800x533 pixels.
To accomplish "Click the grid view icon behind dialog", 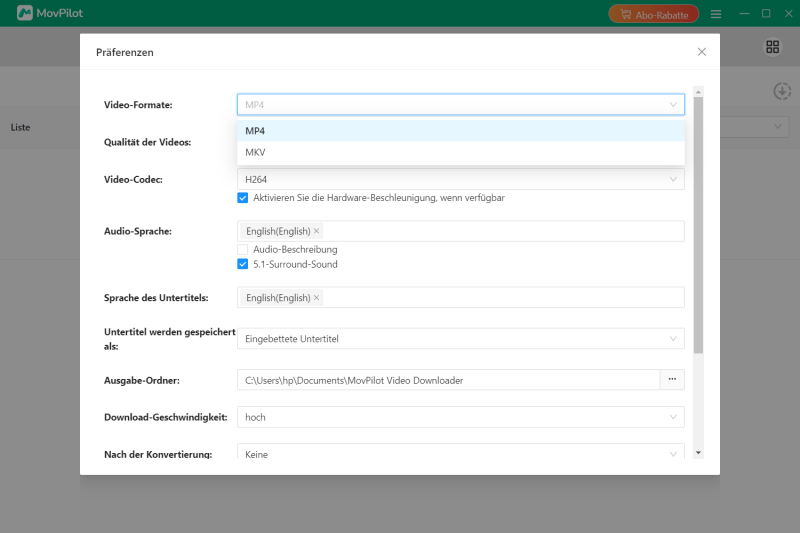I will click(772, 47).
